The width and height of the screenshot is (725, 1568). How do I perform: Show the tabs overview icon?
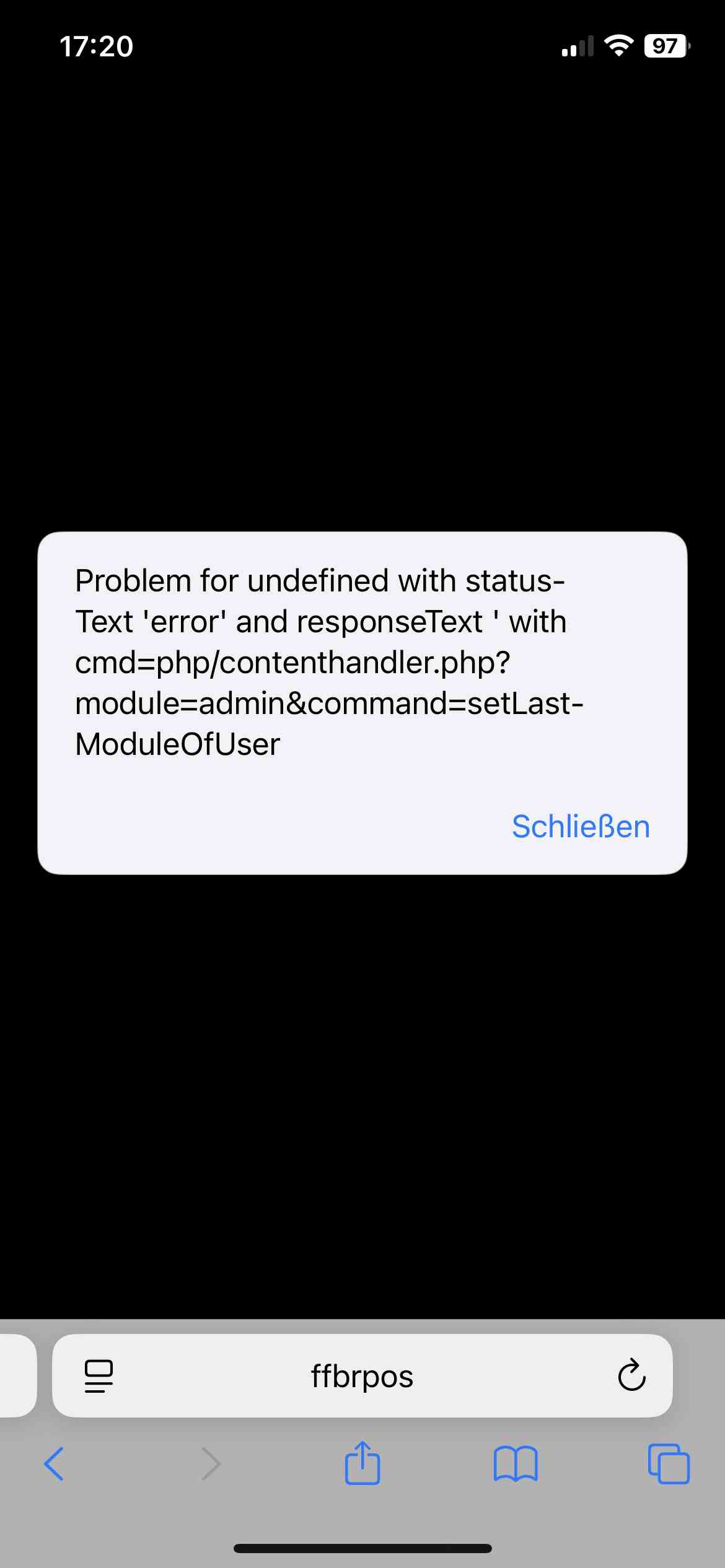pos(669,1464)
